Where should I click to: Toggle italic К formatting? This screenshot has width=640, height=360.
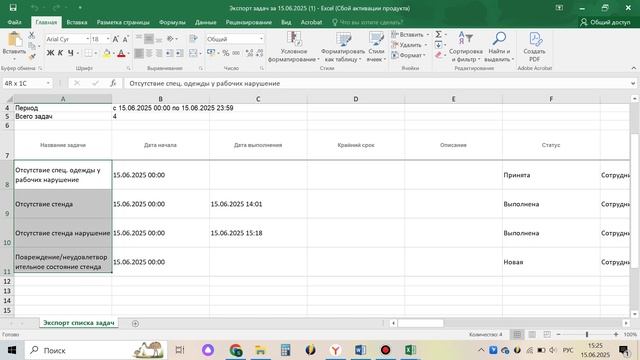[x=60, y=53]
